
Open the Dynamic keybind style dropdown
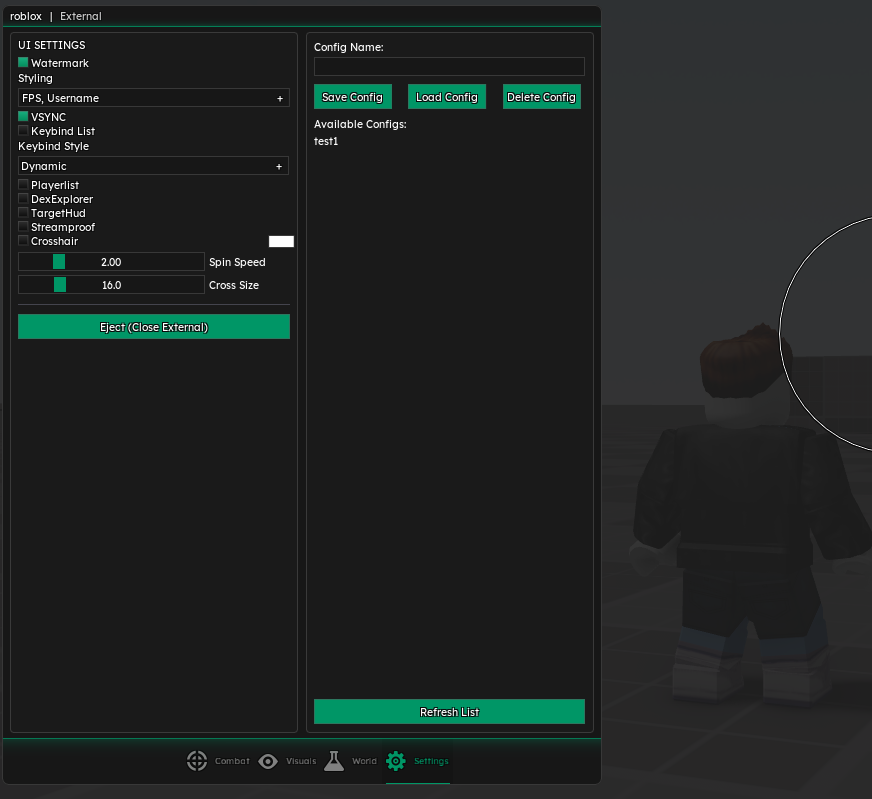tap(153, 166)
